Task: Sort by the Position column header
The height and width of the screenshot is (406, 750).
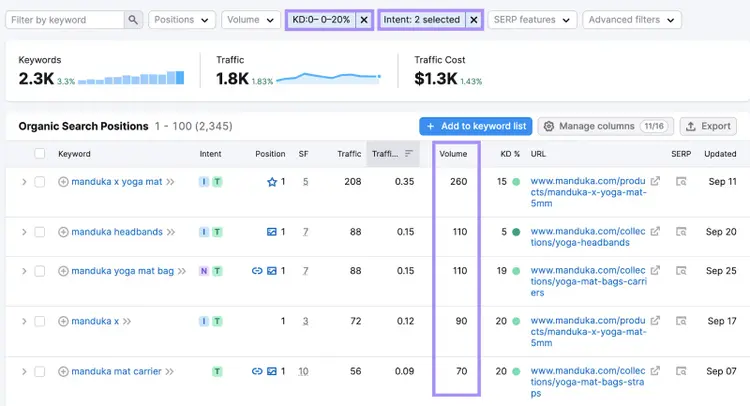Action: click(270, 154)
